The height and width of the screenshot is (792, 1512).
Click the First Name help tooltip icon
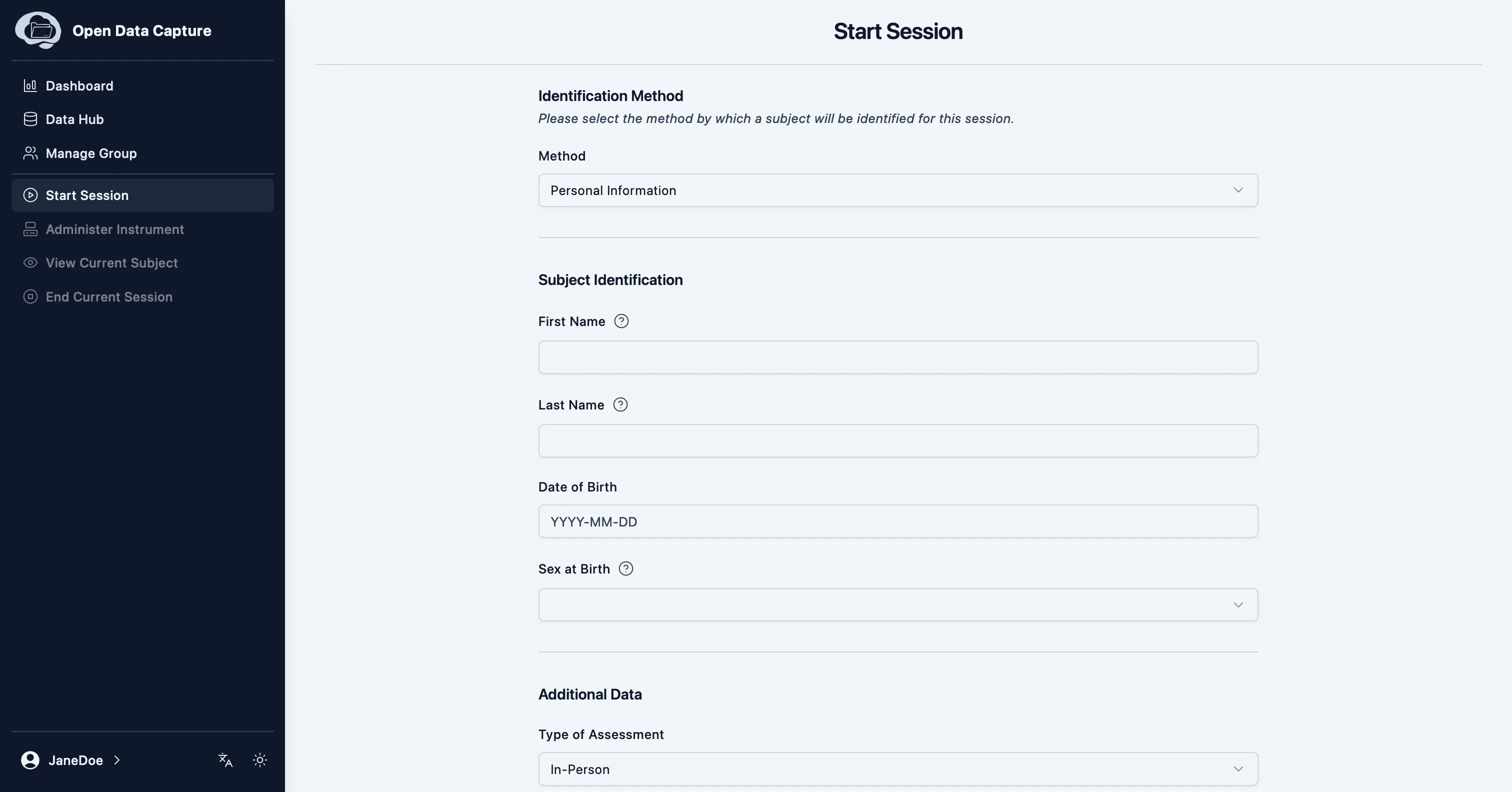click(x=621, y=321)
